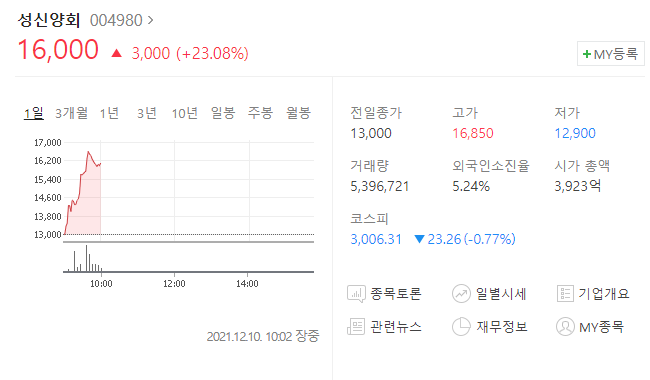Switch chart to 3년 range

(x=147, y=113)
